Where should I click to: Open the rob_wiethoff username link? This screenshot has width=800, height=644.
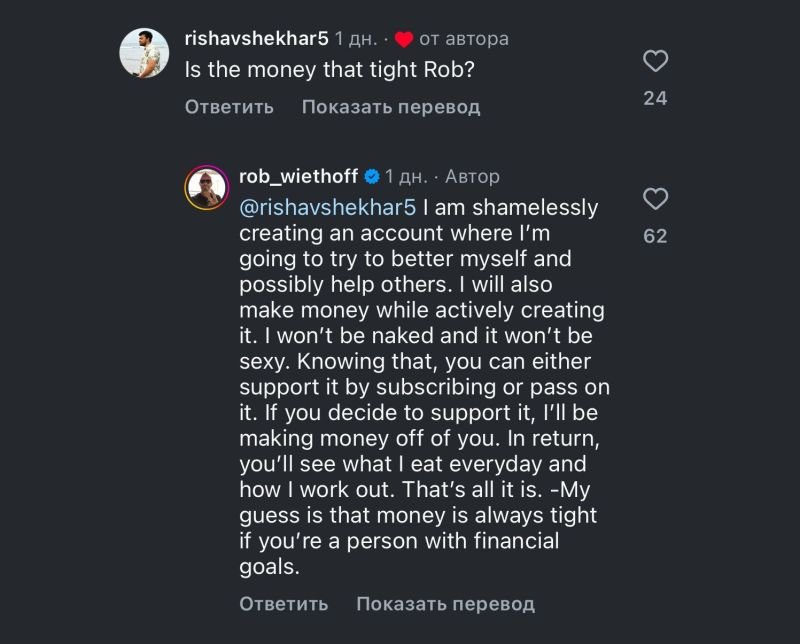tap(299, 177)
